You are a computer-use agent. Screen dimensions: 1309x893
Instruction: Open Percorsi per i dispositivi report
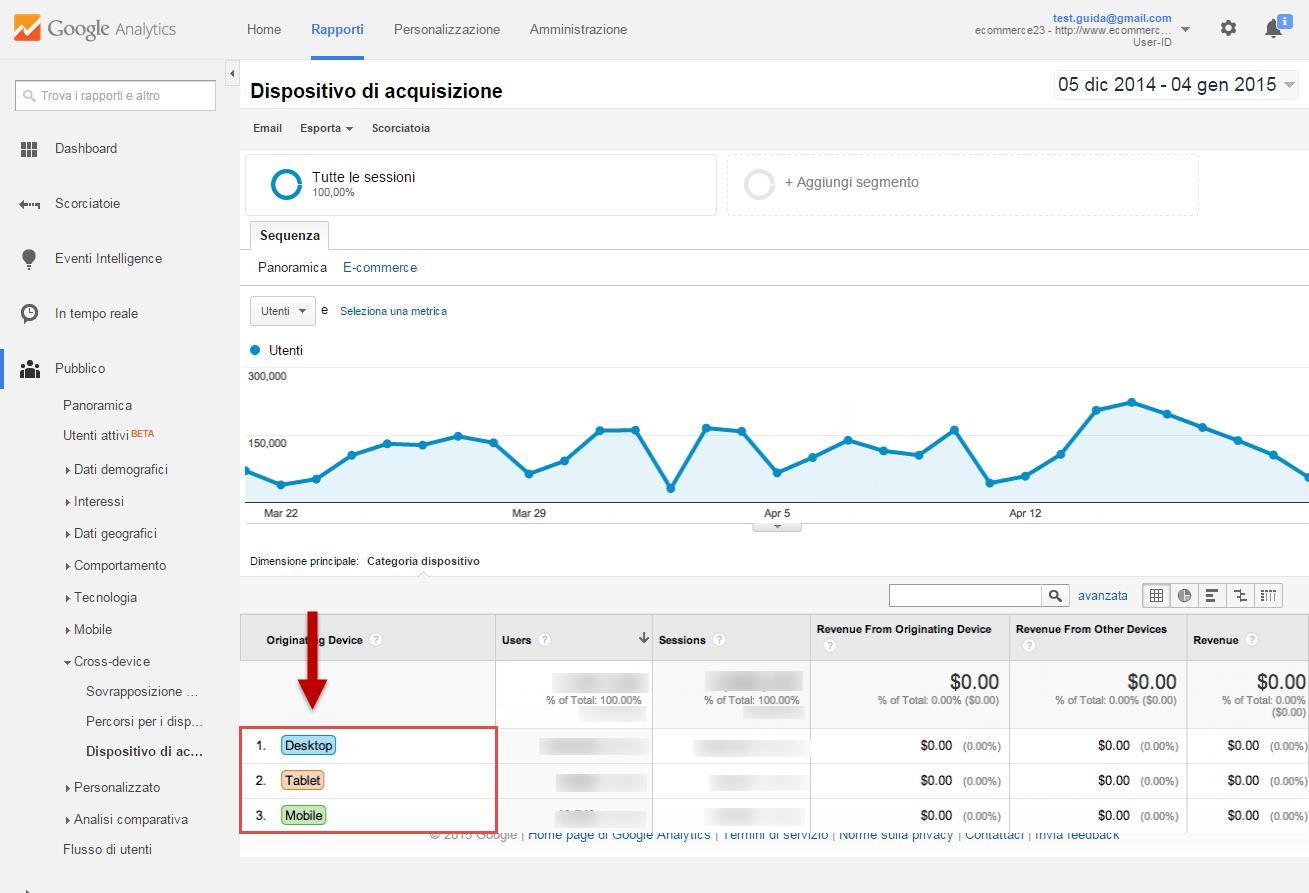point(144,722)
